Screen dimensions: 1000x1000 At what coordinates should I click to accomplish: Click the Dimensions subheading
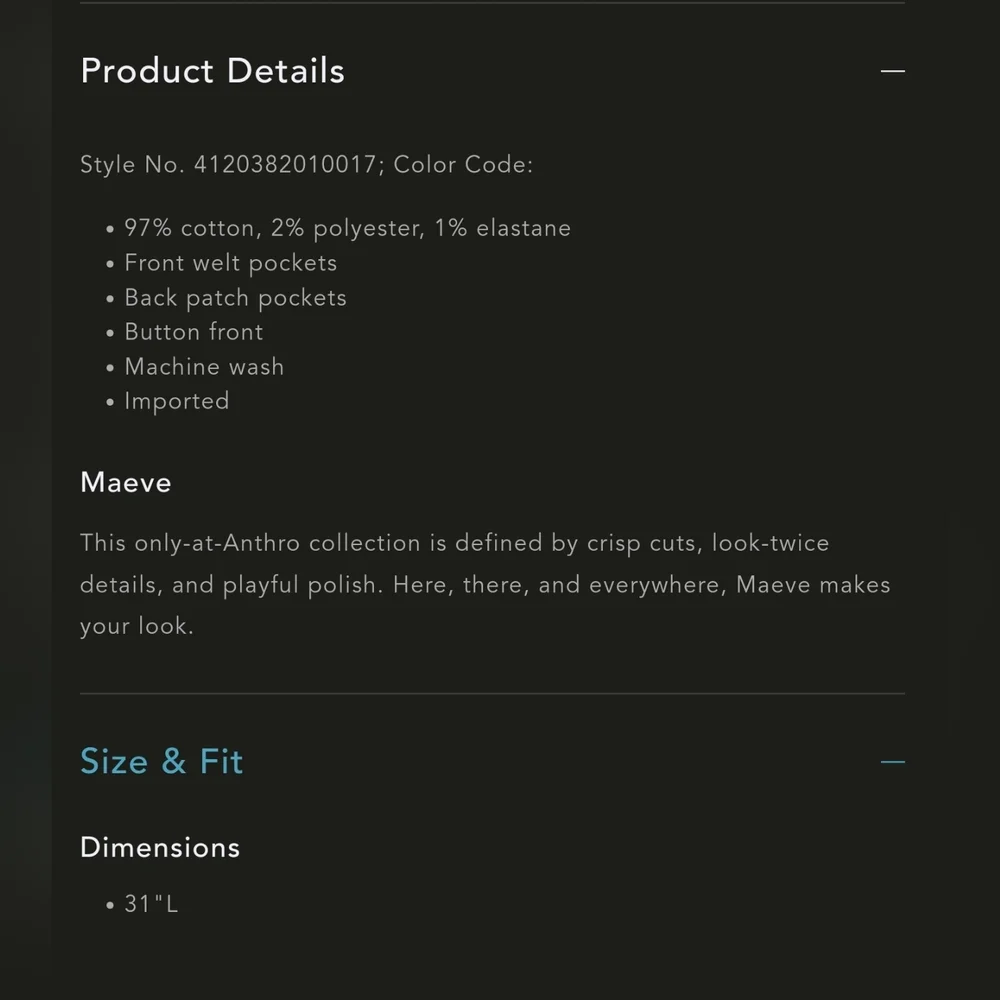160,848
